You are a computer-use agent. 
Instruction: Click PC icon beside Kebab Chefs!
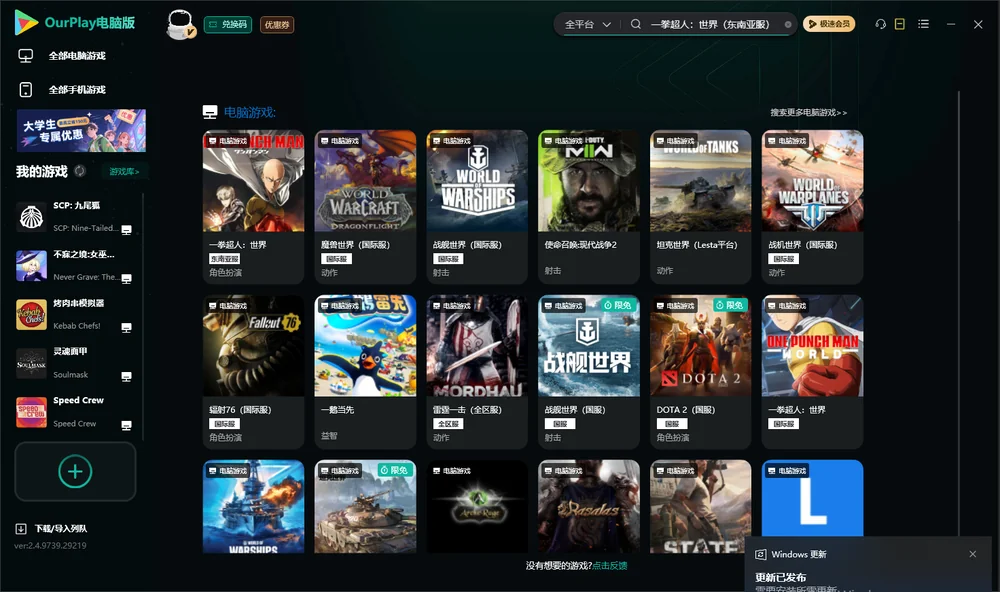(126, 327)
